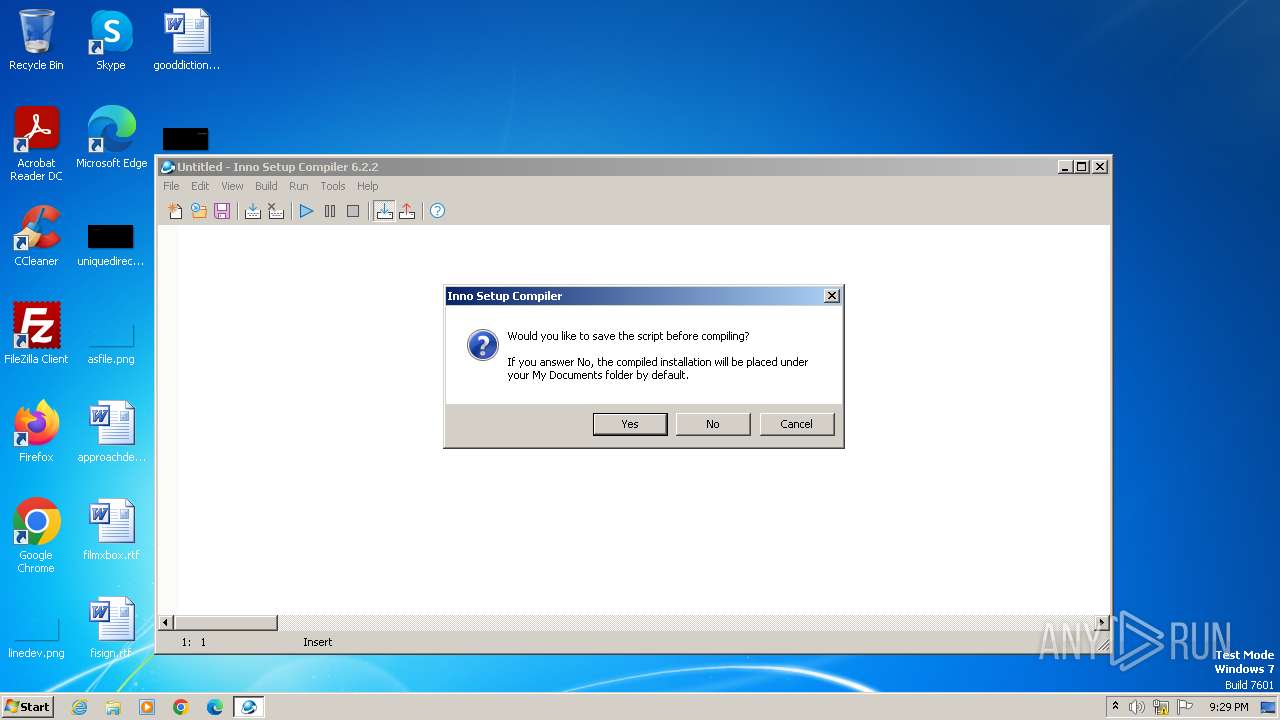This screenshot has height=720, width=1280.
Task: Click the blue Run play icon
Action: click(307, 211)
